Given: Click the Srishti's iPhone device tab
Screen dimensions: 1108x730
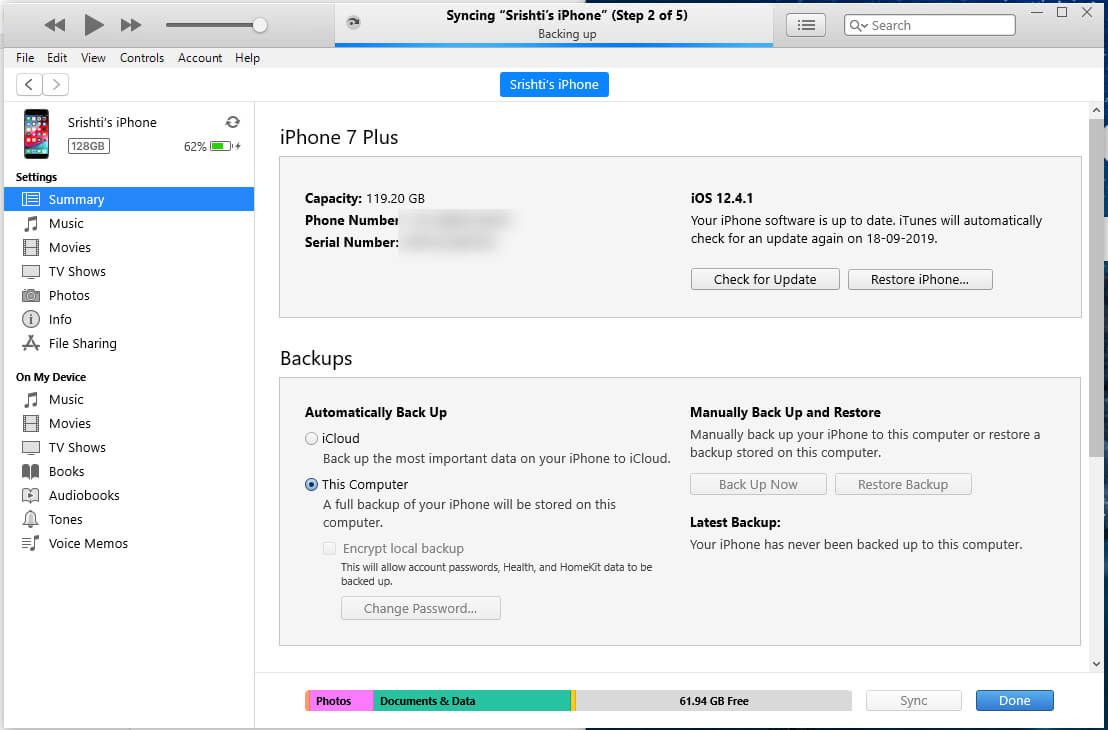Looking at the screenshot, I should 554,84.
